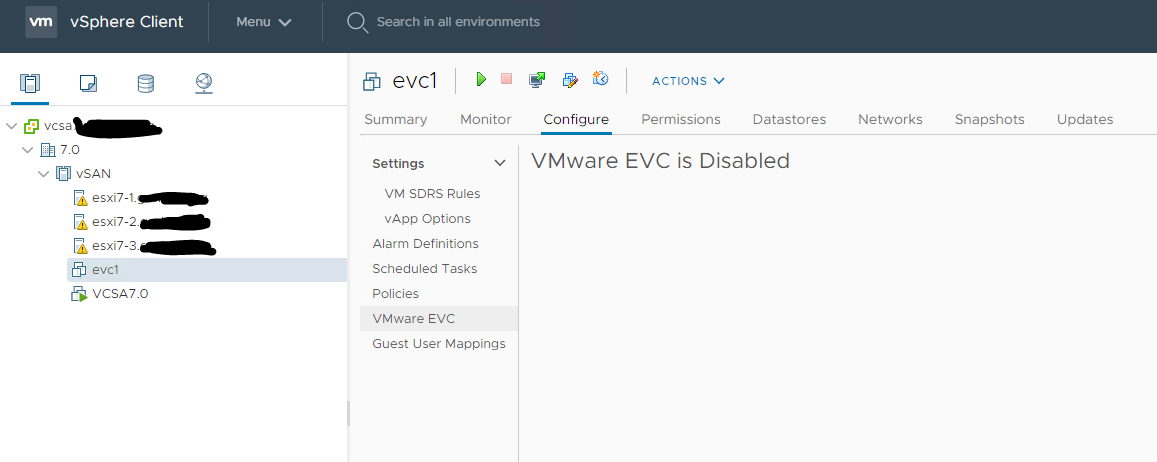Open the Networking inventory view
1157x462 pixels.
204,84
